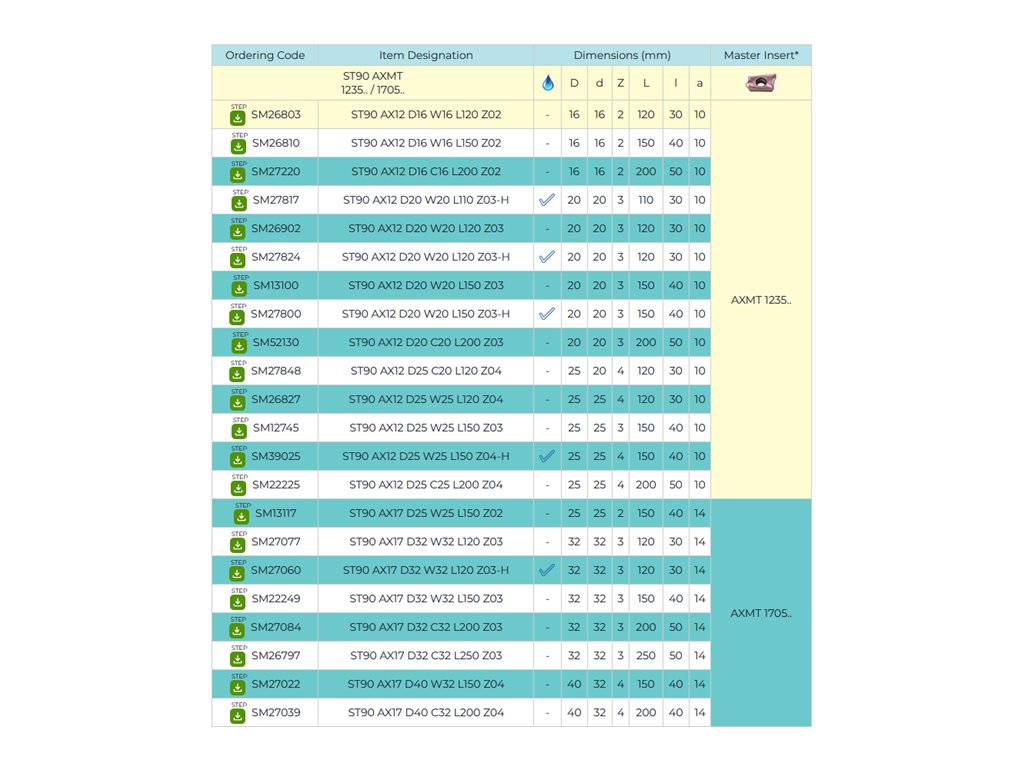
Task: Select ST90 AX17 D40 W32 L150 Z04 designation
Action: pyautogui.click(x=426, y=684)
